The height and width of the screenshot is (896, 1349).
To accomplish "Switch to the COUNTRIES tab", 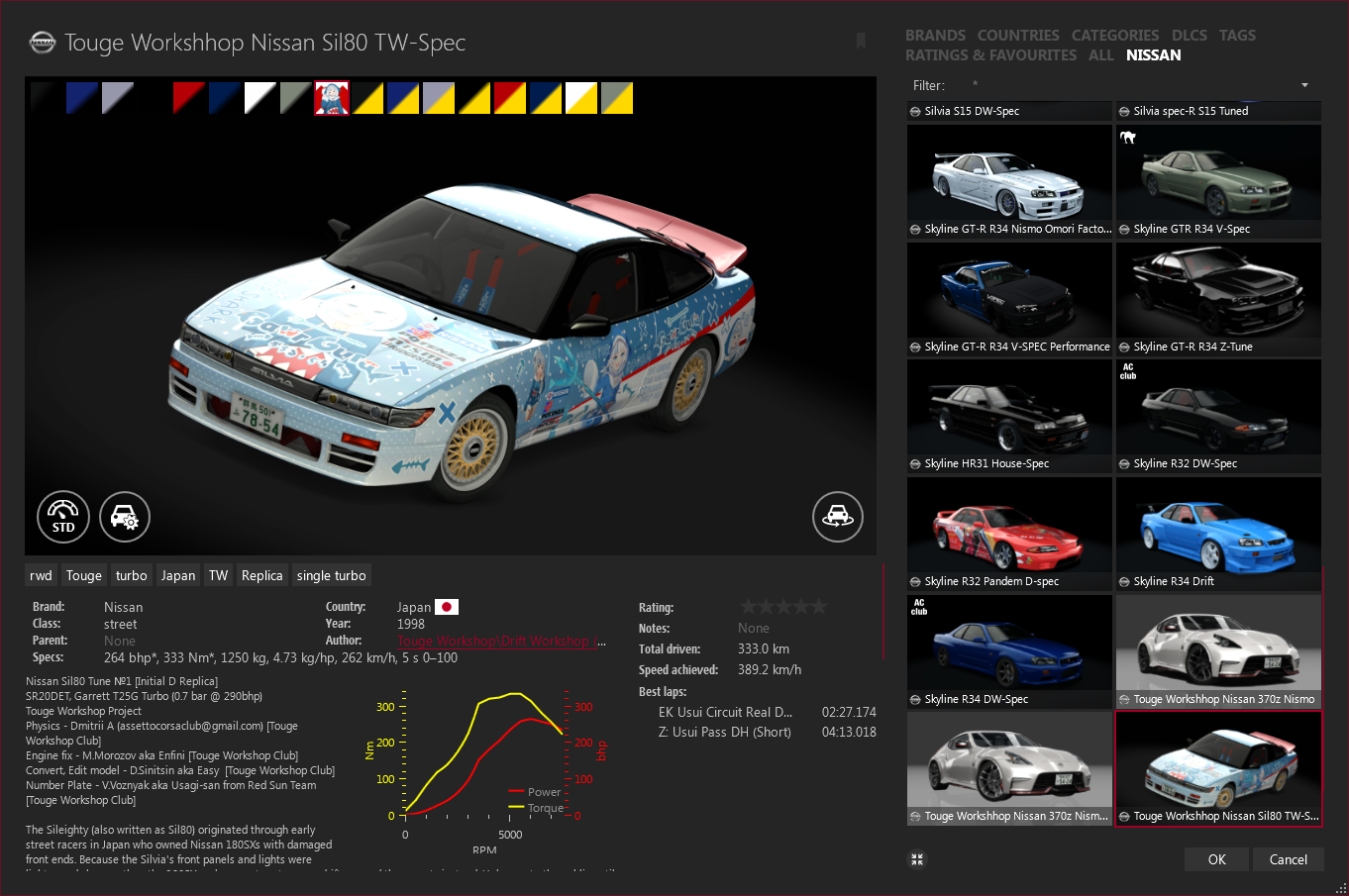I will [x=1018, y=35].
